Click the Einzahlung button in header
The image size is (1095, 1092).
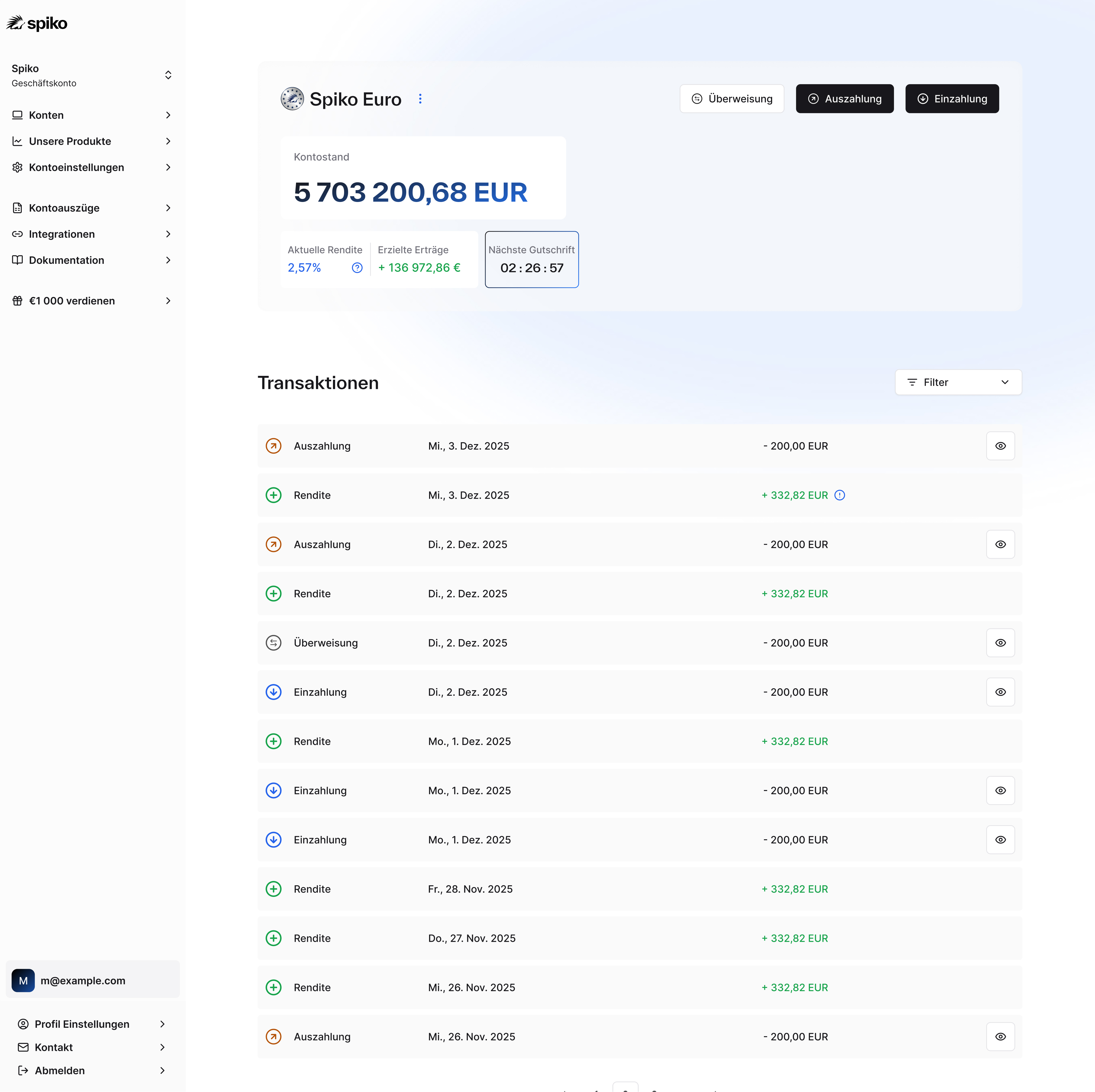[x=952, y=98]
